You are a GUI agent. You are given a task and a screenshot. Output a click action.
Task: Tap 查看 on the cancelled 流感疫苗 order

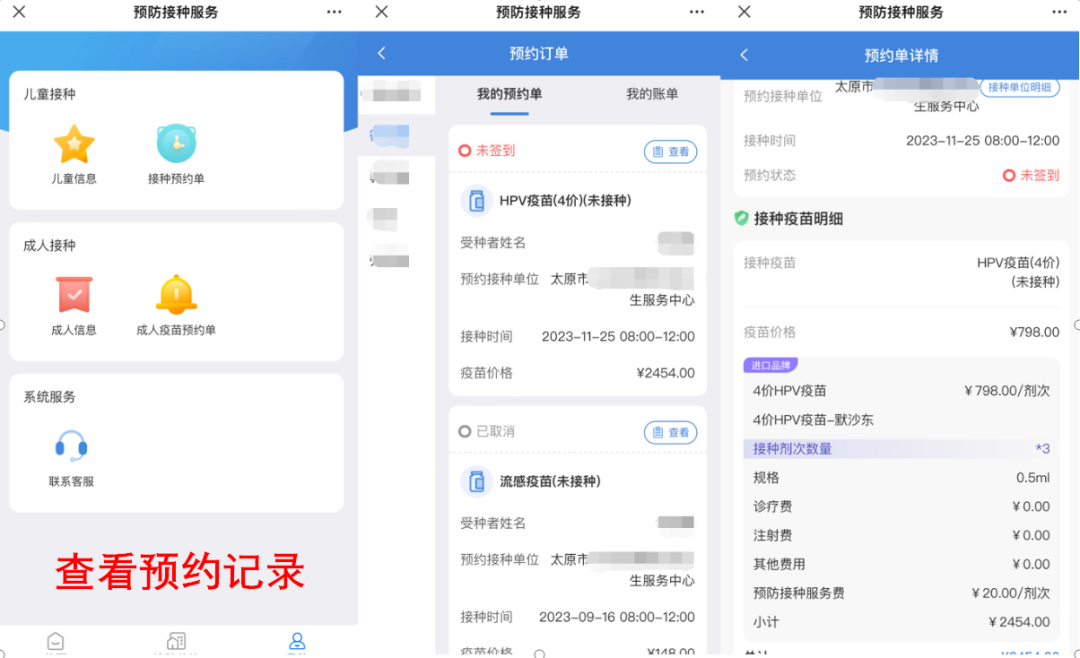[x=670, y=432]
